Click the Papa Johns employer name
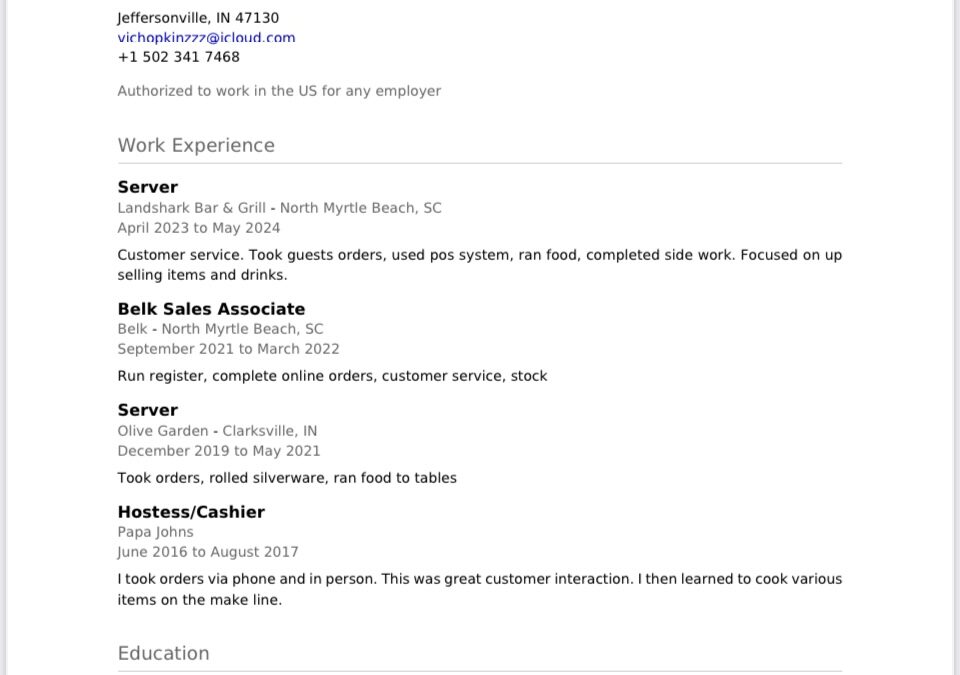This screenshot has width=960, height=675. point(155,532)
